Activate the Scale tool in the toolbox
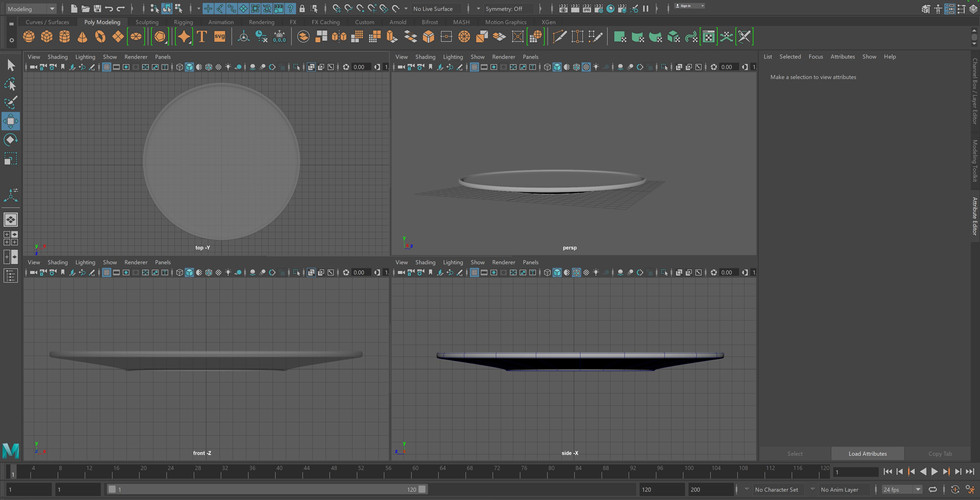980x500 pixels. point(11,159)
